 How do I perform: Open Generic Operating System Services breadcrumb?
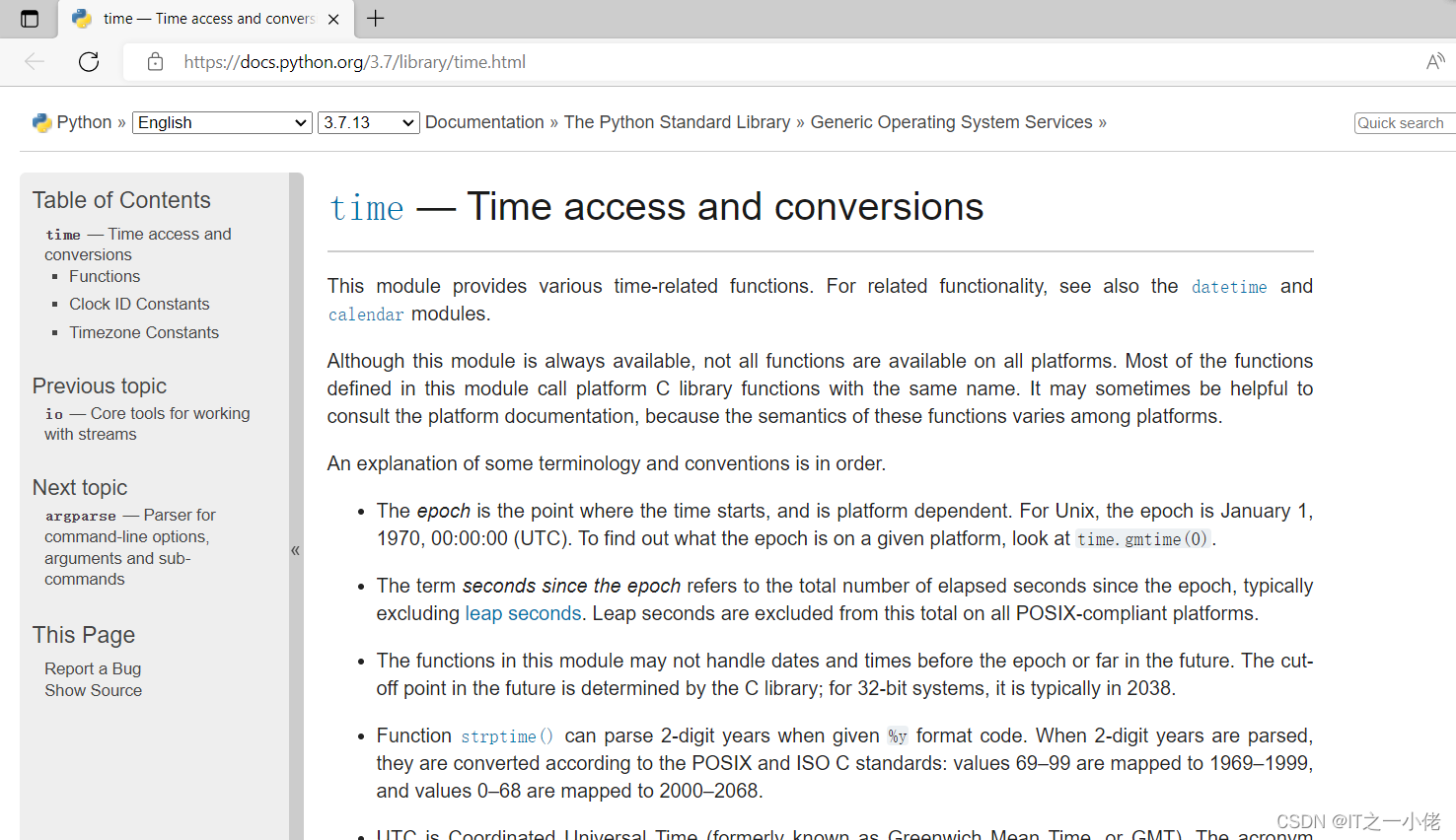[951, 122]
